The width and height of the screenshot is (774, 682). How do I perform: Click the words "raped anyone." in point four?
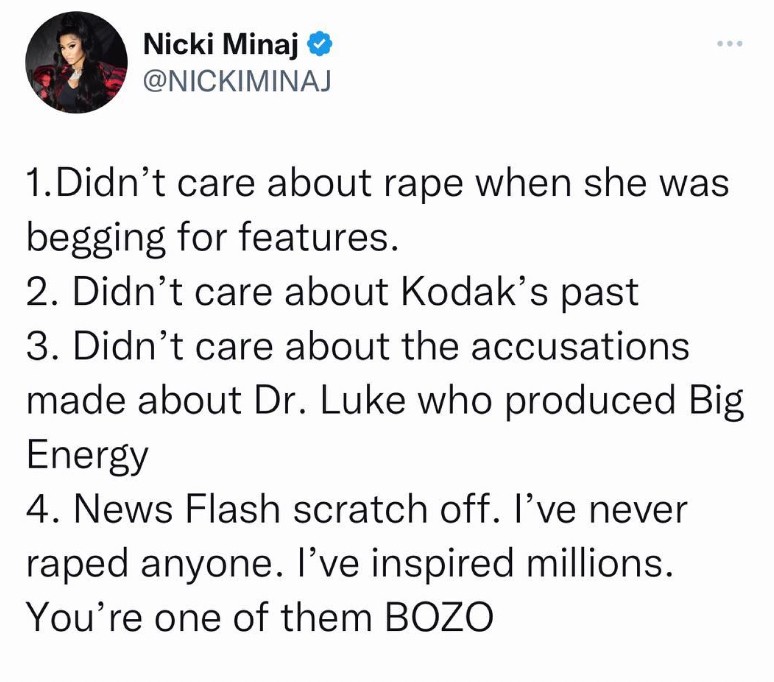coord(156,564)
